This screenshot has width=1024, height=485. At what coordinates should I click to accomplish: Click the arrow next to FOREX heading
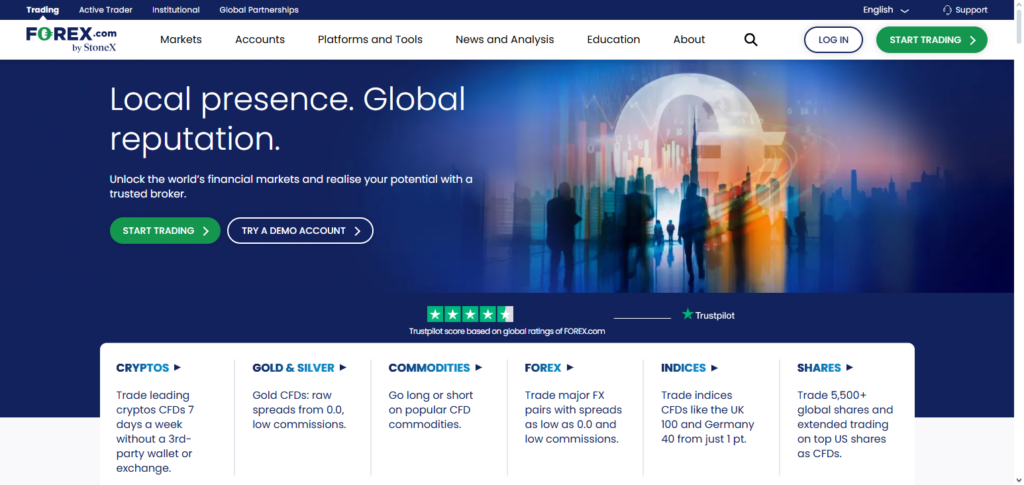[570, 368]
